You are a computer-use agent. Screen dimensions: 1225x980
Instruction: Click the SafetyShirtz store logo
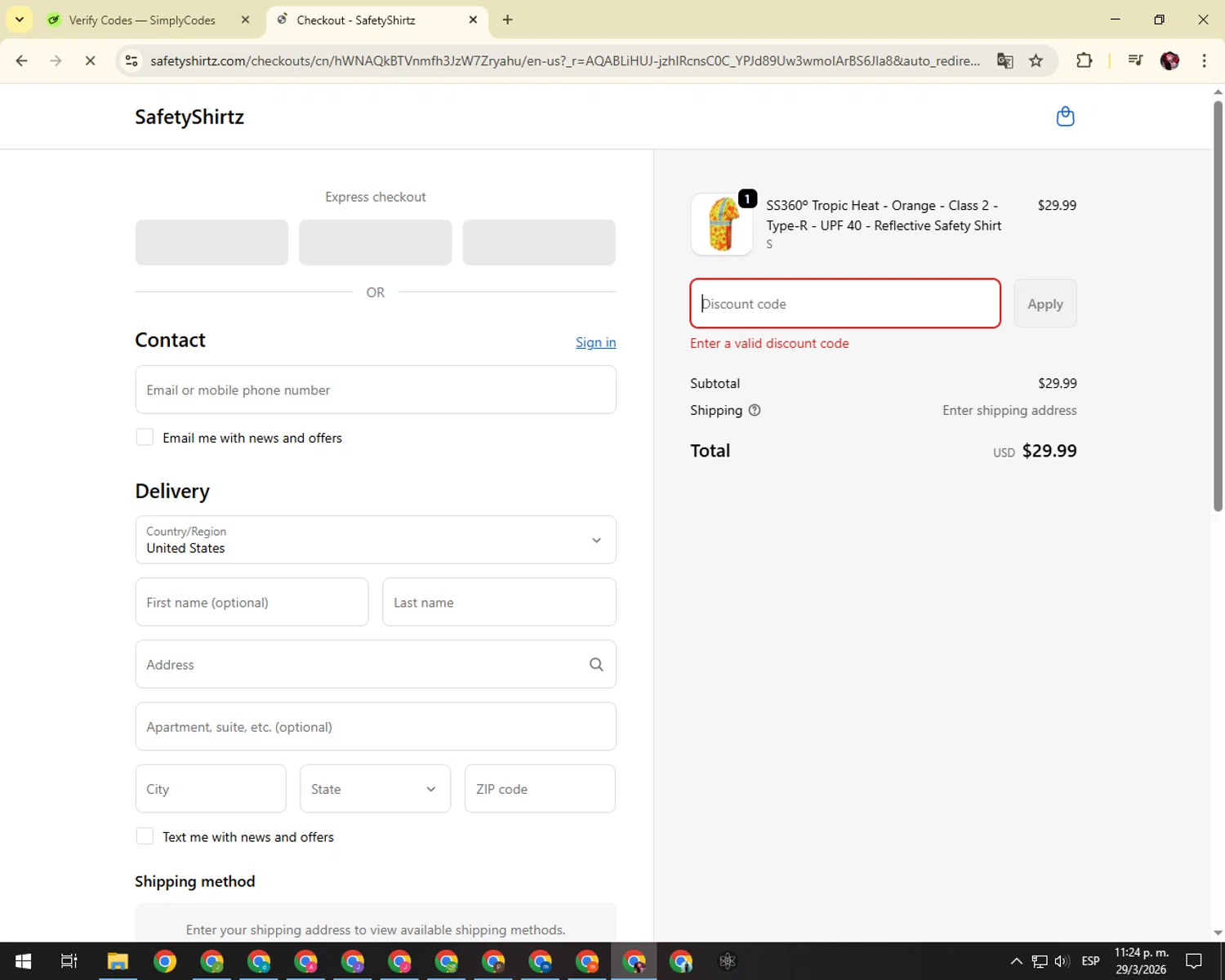pyautogui.click(x=189, y=117)
